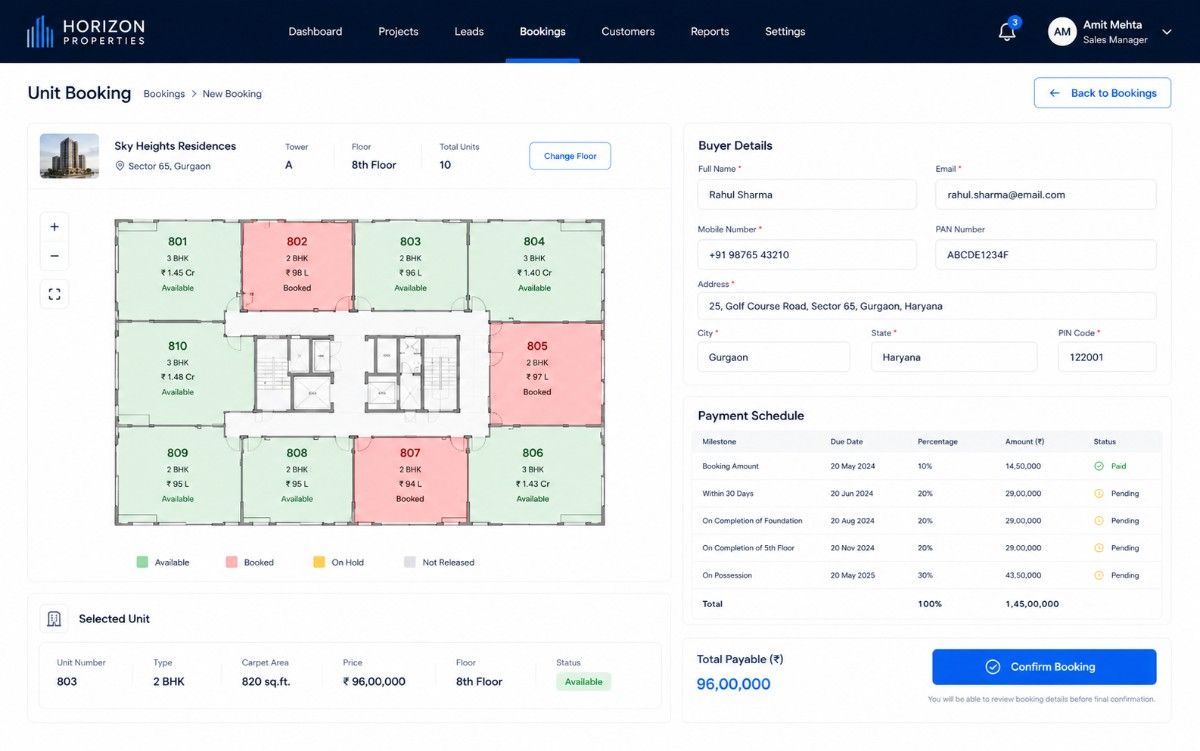1200x751 pixels.
Task: Select booked unit 802 on the plan
Action: 297,264
